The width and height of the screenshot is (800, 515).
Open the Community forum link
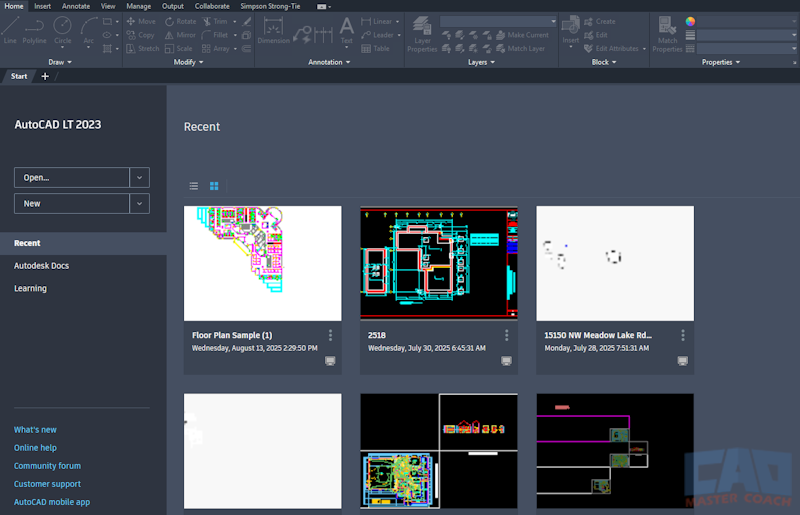(x=47, y=466)
